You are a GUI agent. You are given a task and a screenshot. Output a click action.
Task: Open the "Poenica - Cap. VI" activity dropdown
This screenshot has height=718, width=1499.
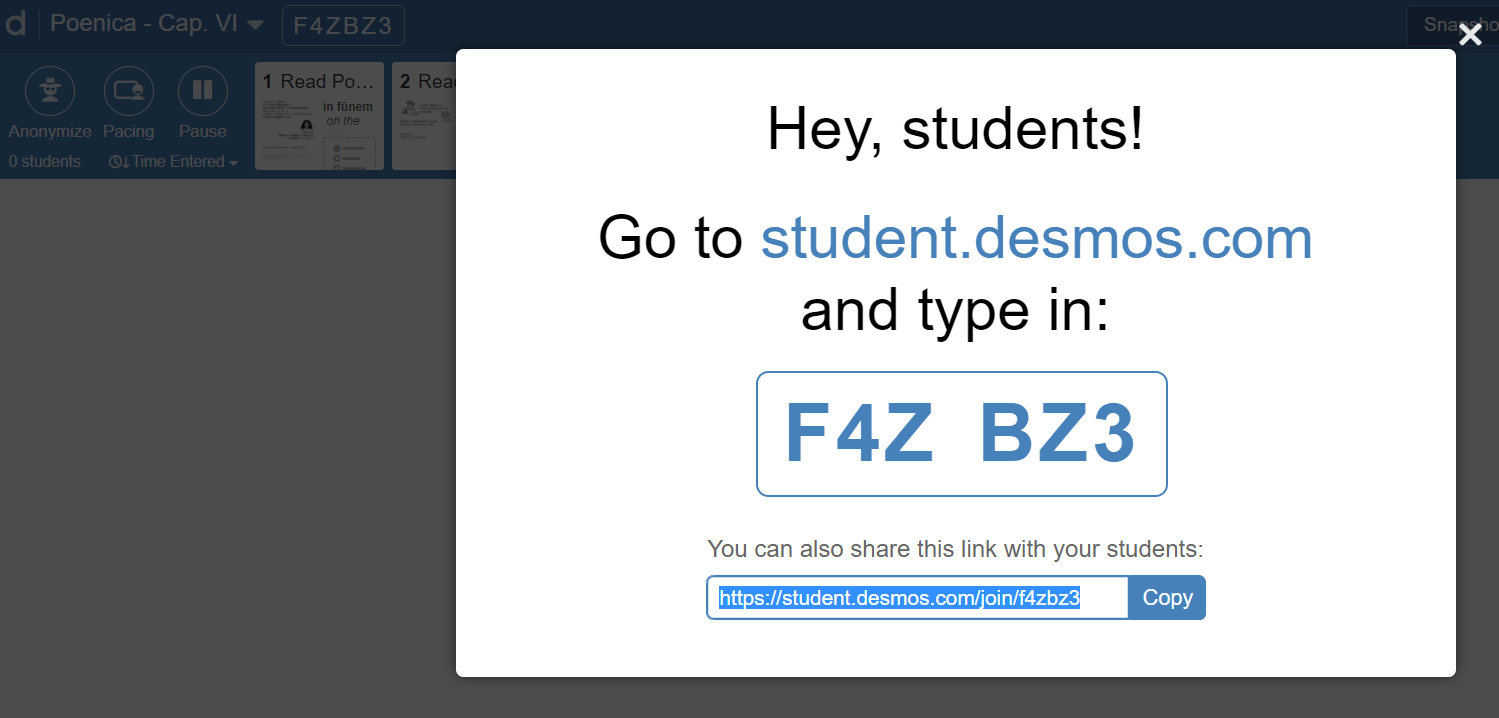[x=156, y=24]
